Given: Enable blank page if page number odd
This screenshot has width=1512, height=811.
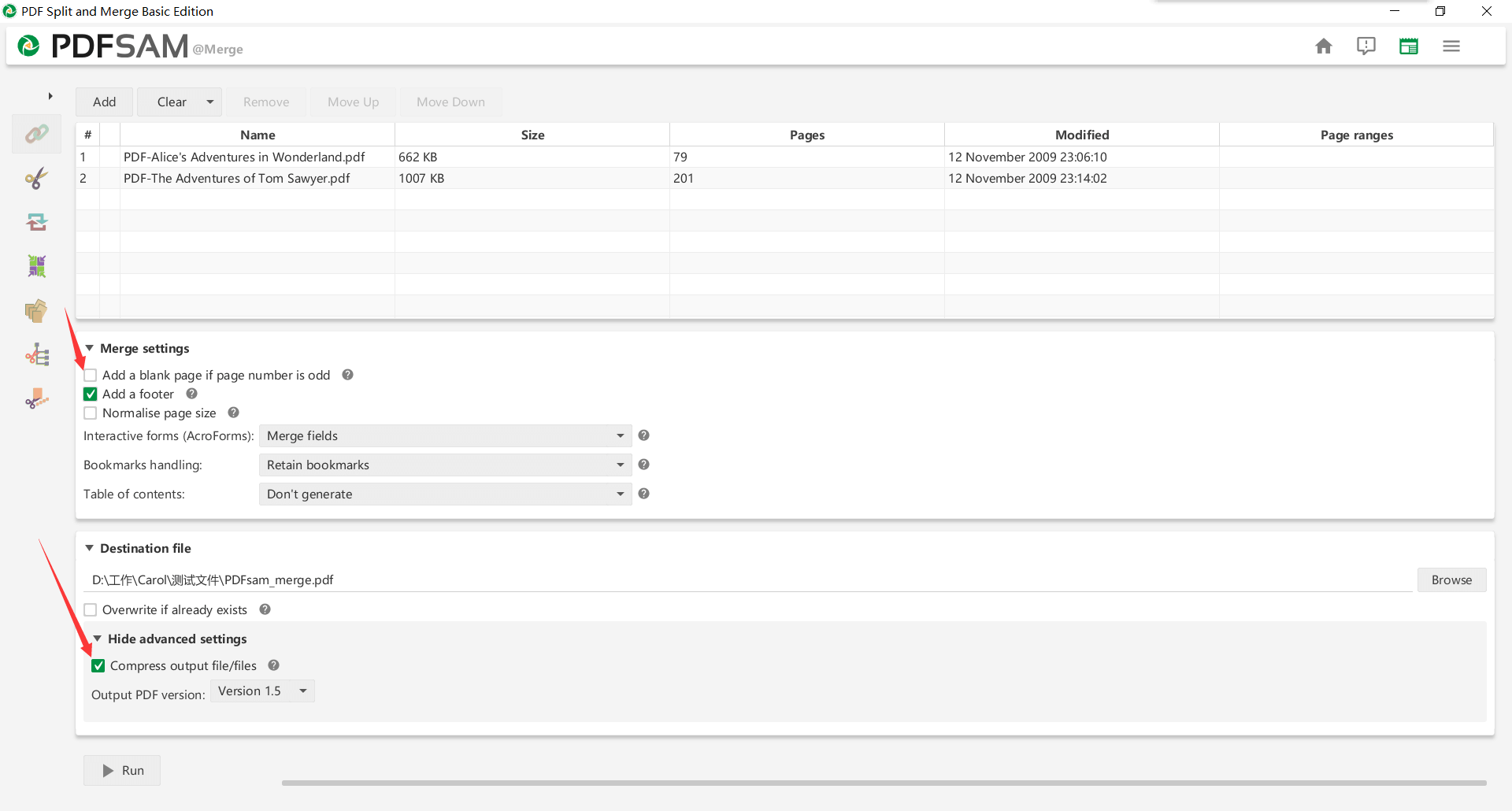Looking at the screenshot, I should [x=91, y=376].
